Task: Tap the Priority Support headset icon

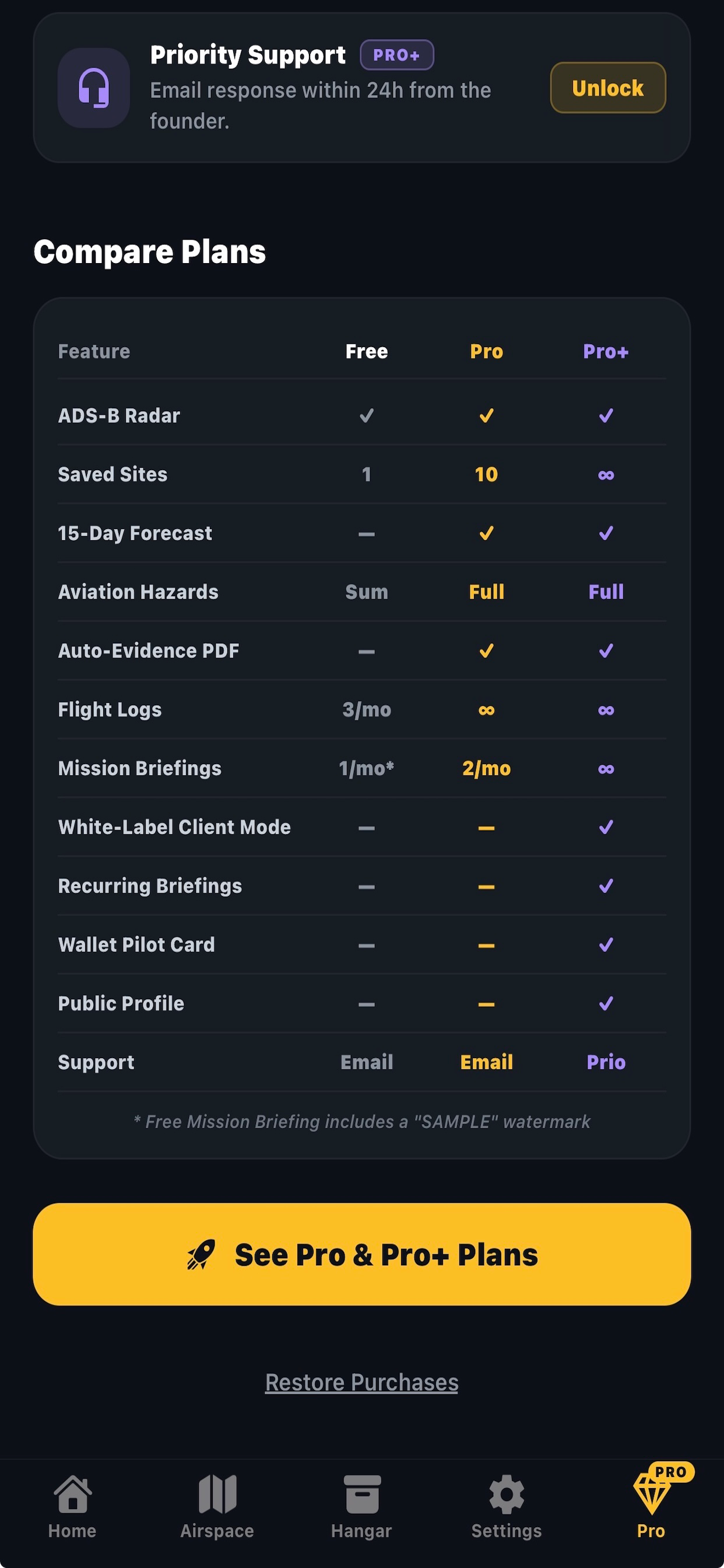Action: (x=94, y=87)
